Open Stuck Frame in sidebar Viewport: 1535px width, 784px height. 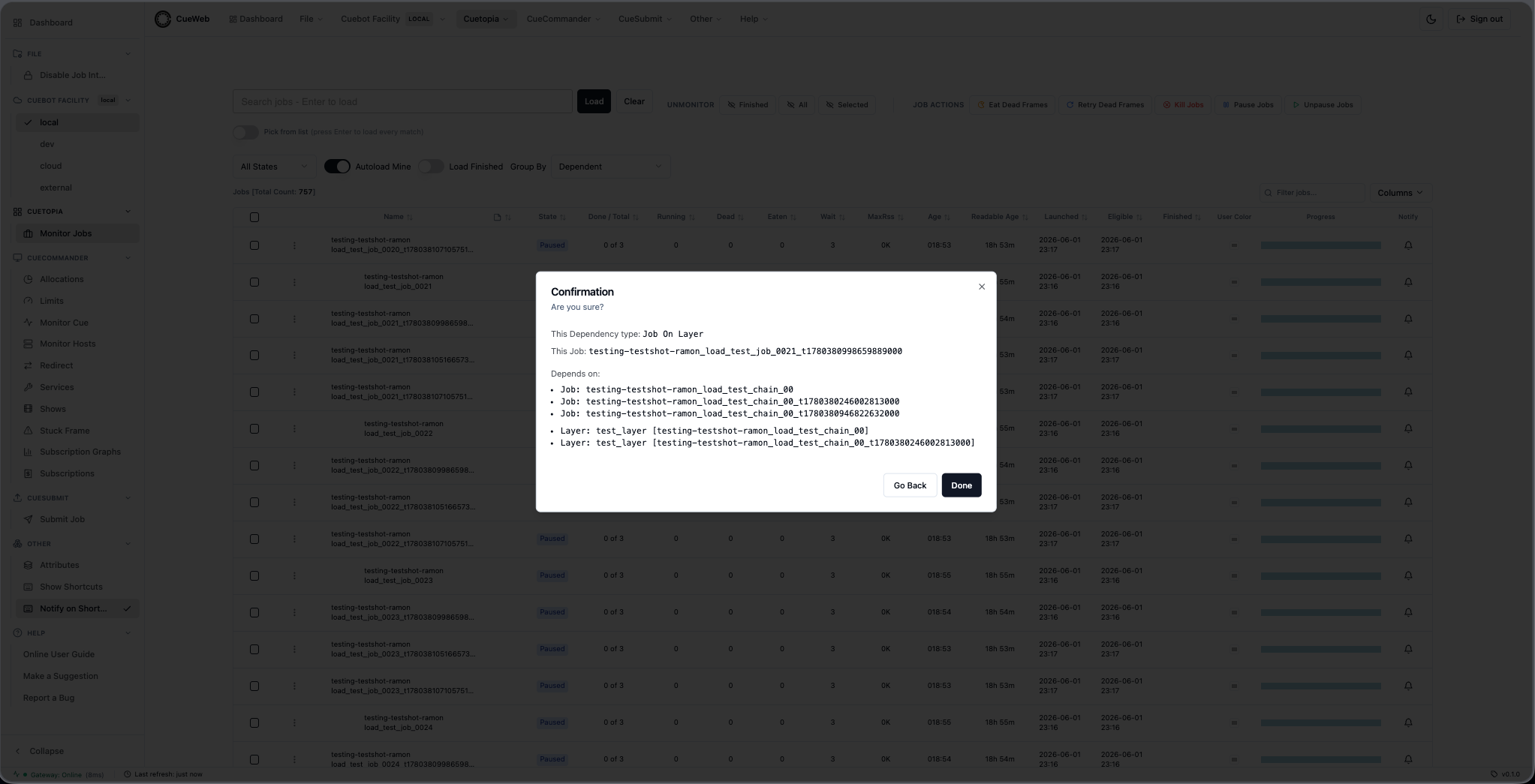tap(77, 431)
